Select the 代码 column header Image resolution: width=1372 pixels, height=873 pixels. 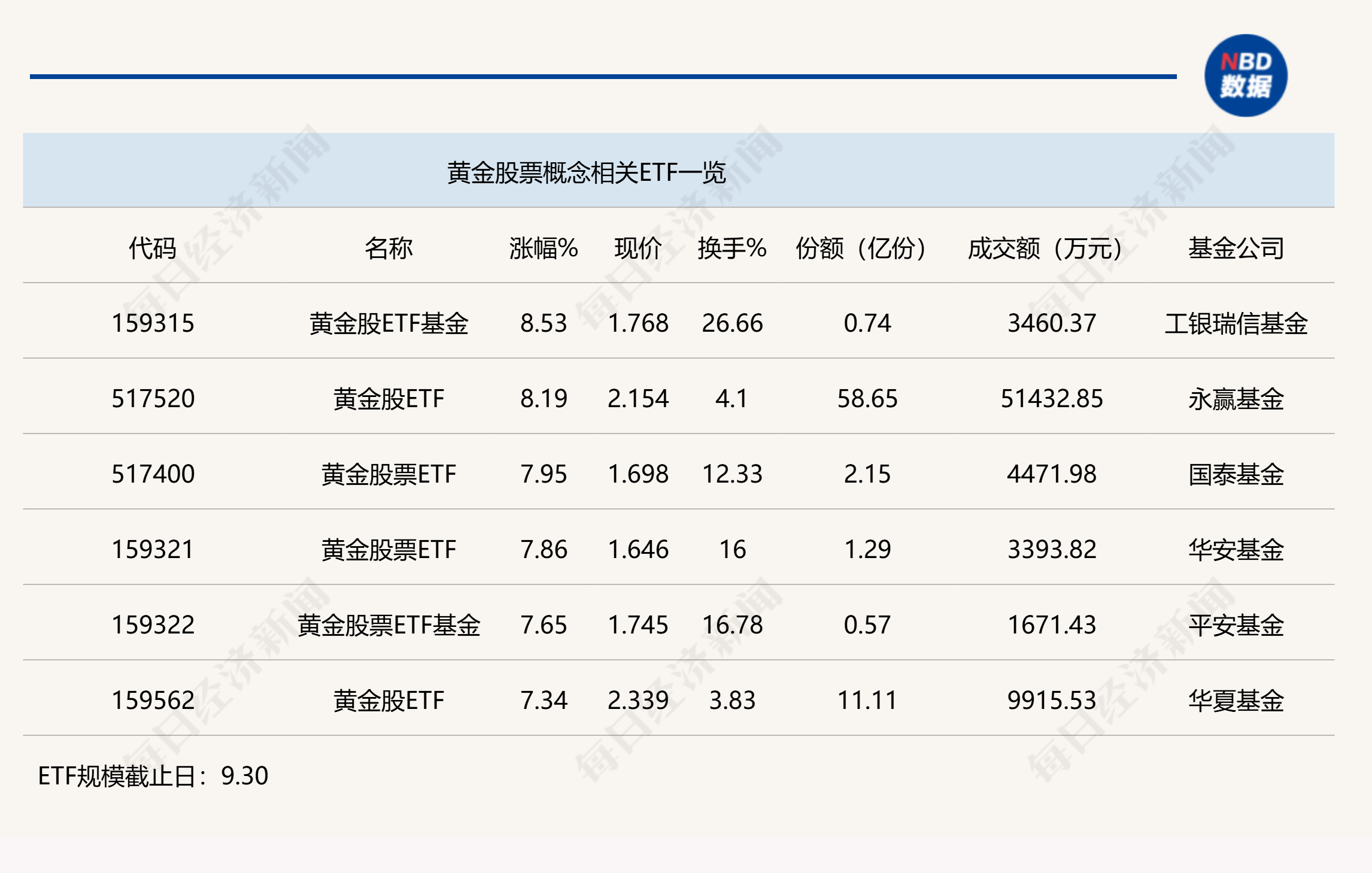(153, 248)
